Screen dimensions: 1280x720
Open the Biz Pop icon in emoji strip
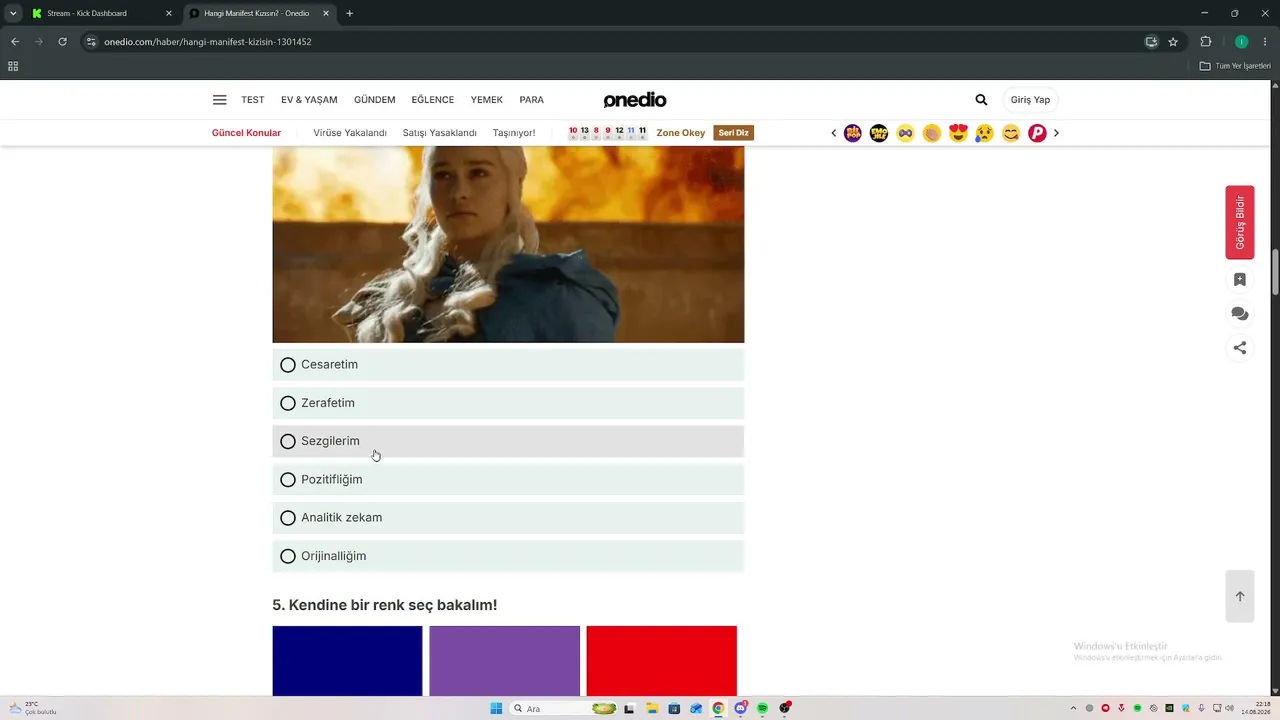pyautogui.click(x=853, y=133)
